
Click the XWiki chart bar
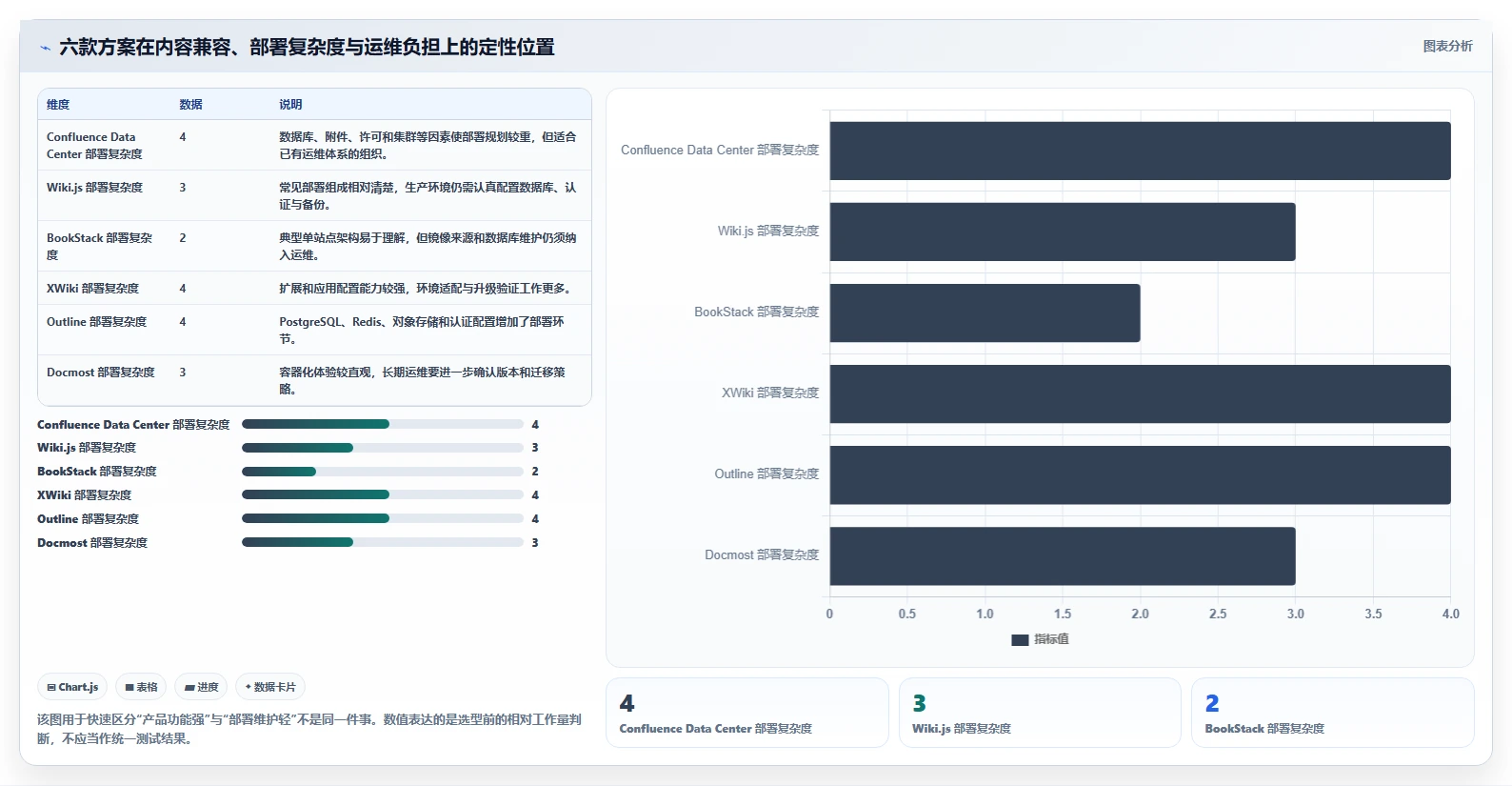(x=1140, y=393)
